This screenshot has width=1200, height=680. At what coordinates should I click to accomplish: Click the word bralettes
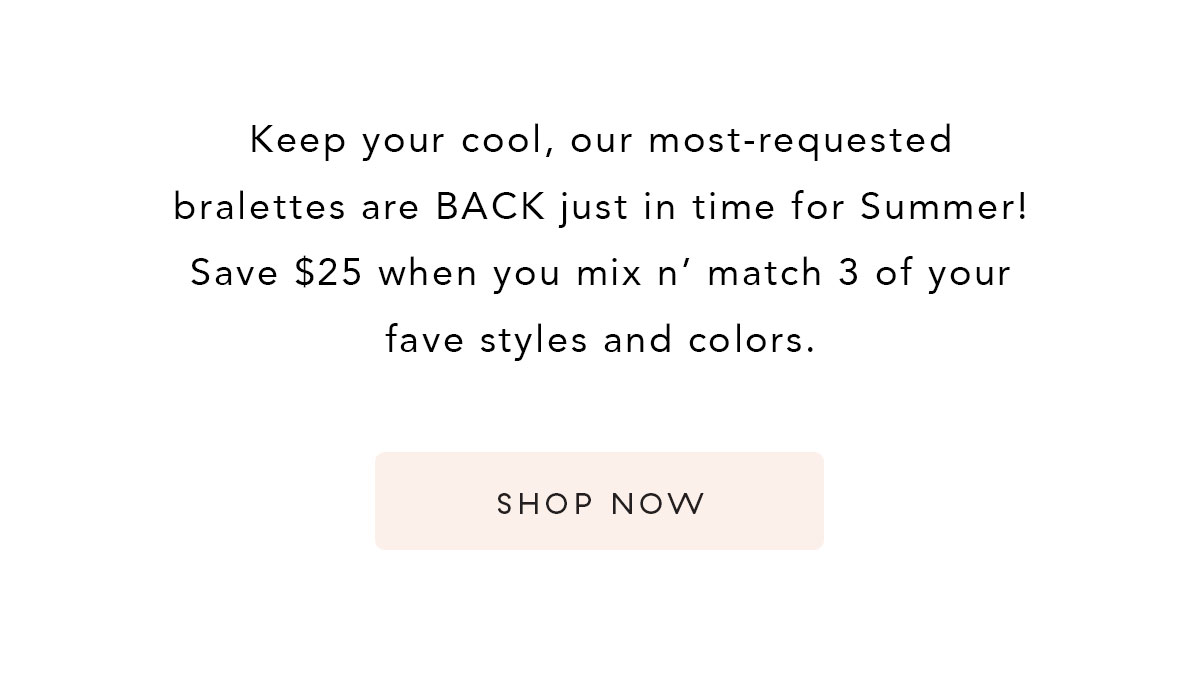pyautogui.click(x=260, y=207)
